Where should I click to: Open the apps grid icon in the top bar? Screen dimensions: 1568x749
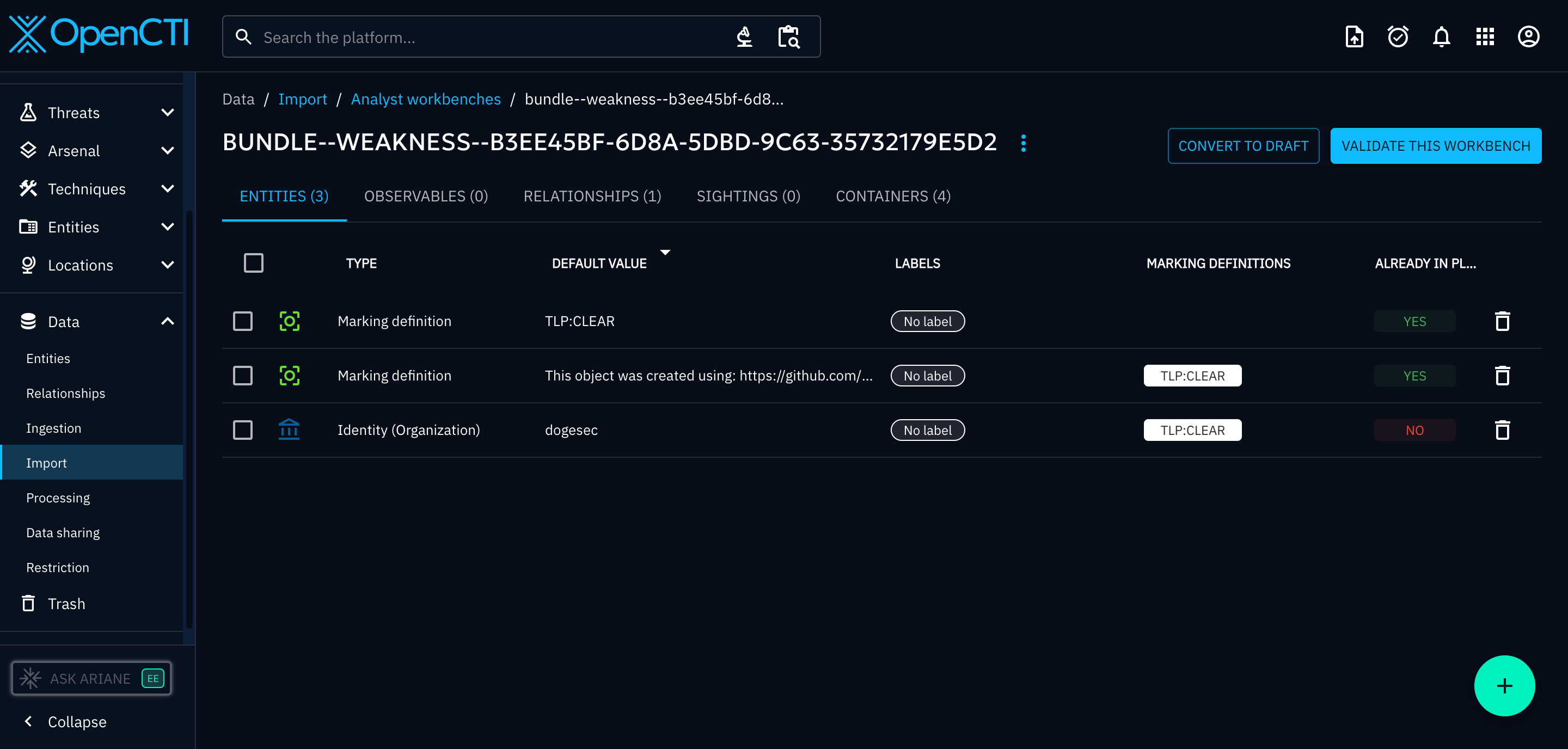pyautogui.click(x=1485, y=36)
